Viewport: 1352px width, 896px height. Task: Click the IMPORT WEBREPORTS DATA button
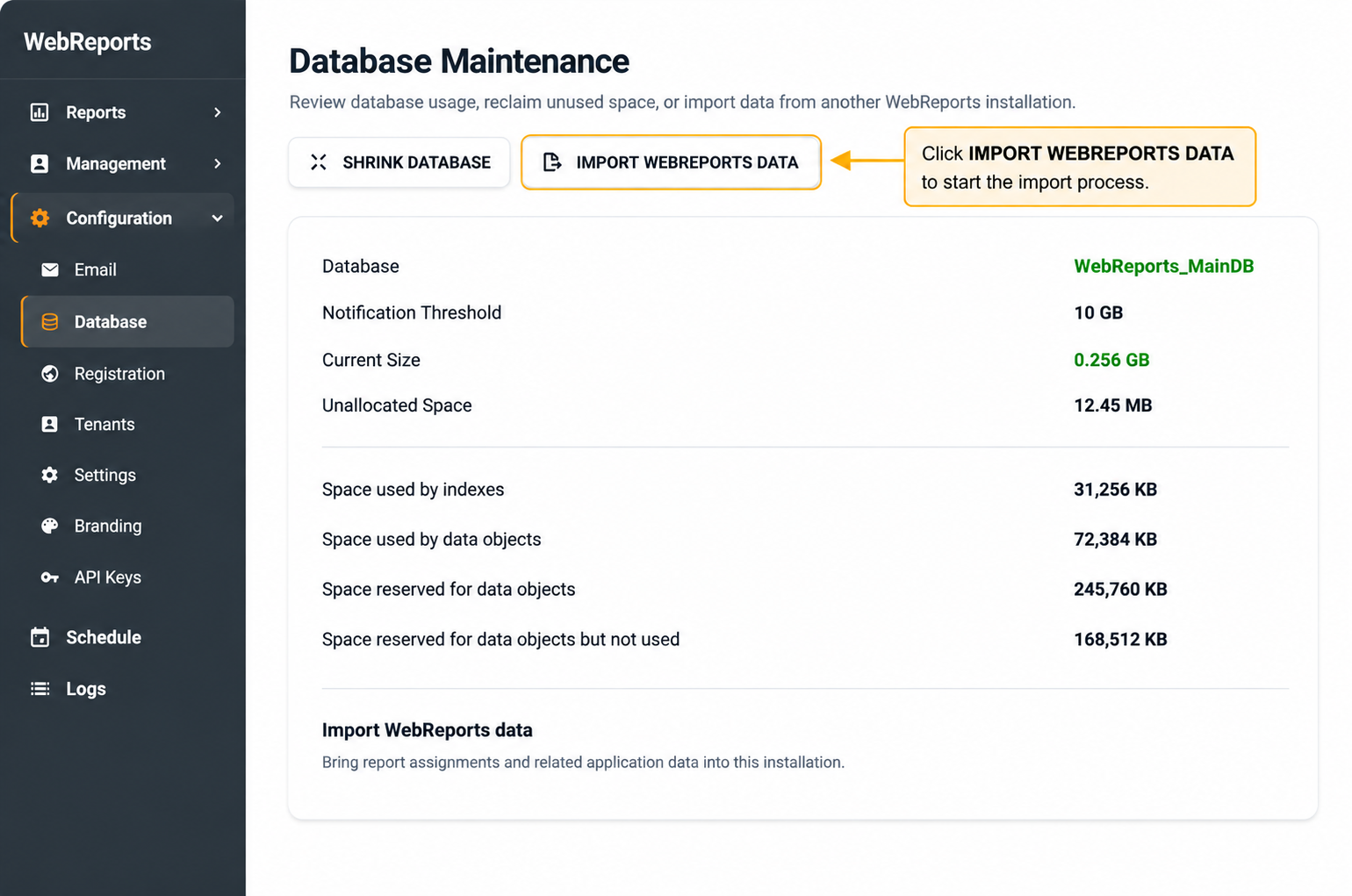click(x=671, y=162)
